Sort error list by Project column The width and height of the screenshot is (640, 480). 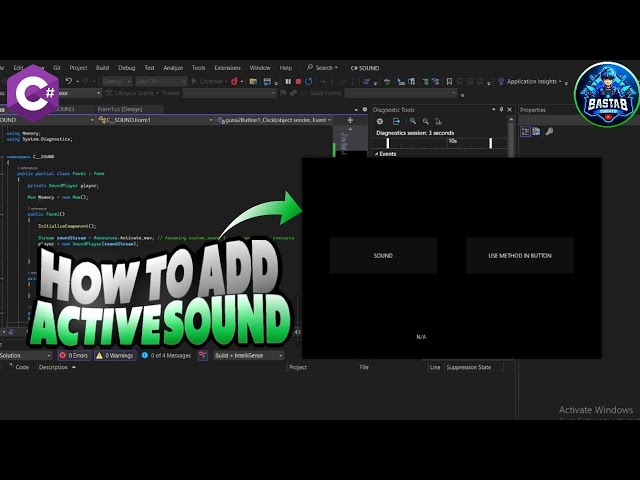[x=298, y=367]
